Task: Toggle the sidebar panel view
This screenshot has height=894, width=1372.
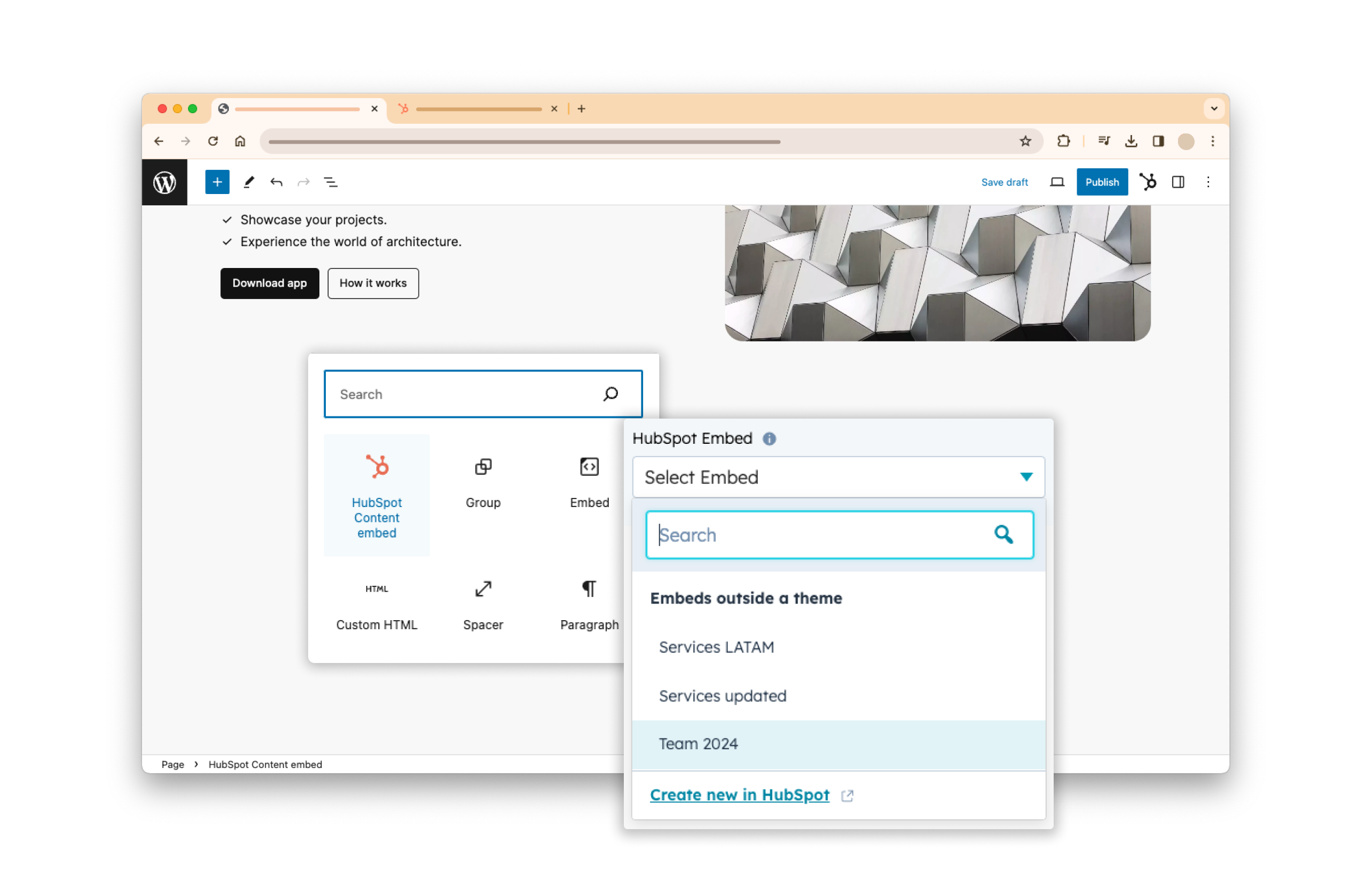Action: [1178, 182]
